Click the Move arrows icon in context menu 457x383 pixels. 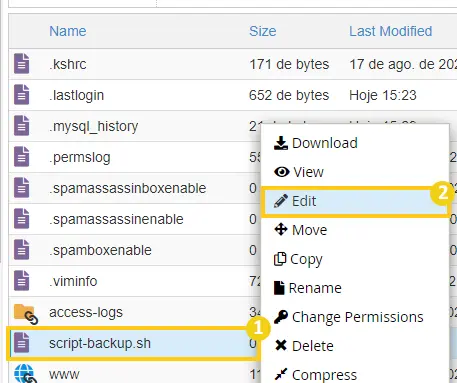point(281,229)
